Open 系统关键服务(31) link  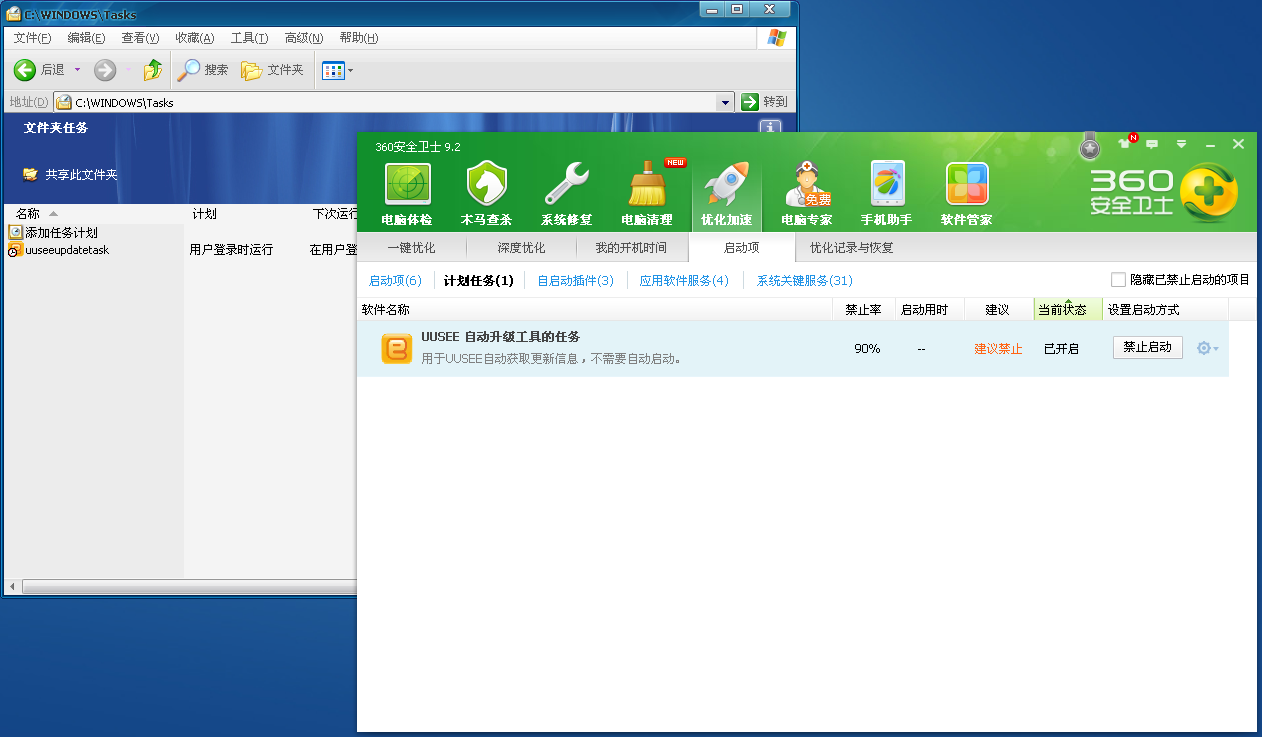[x=804, y=281]
